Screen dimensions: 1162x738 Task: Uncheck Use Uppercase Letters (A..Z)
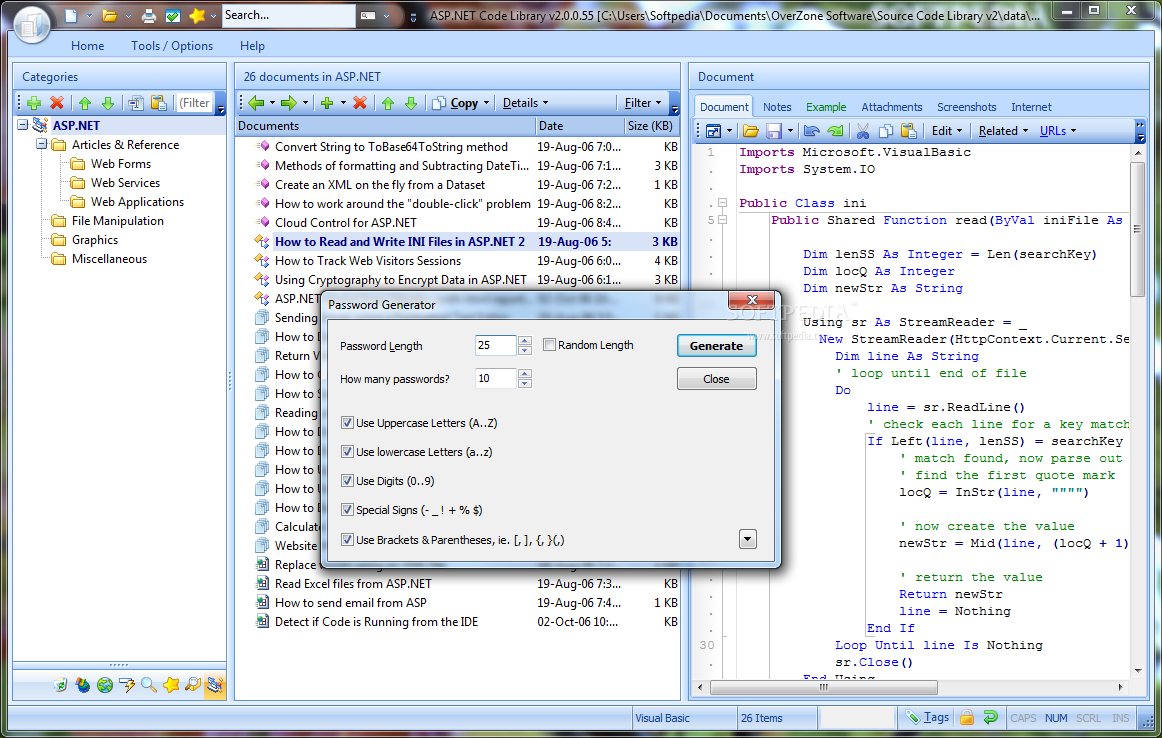347,422
